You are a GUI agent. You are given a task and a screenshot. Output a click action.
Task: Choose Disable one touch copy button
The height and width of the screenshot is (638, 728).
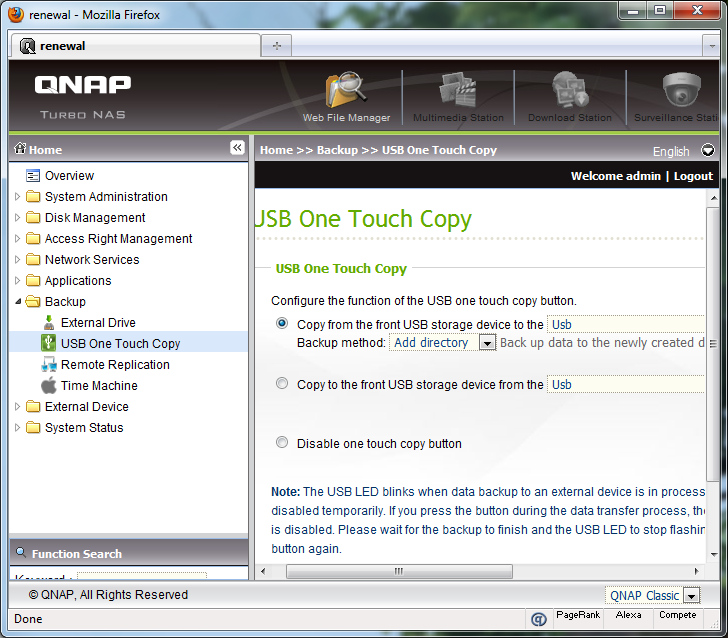click(282, 443)
